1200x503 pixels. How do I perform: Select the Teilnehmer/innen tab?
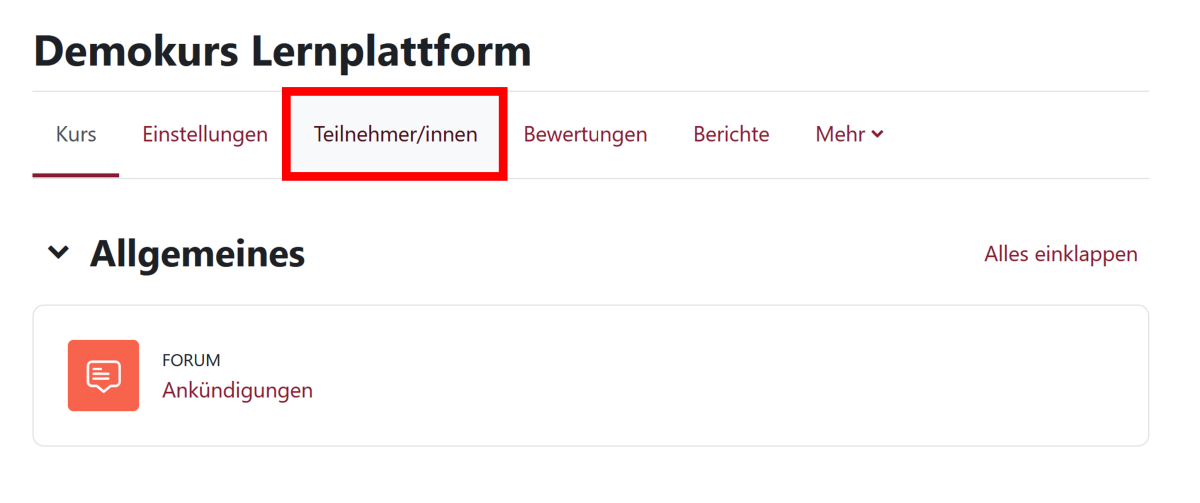[395, 134]
